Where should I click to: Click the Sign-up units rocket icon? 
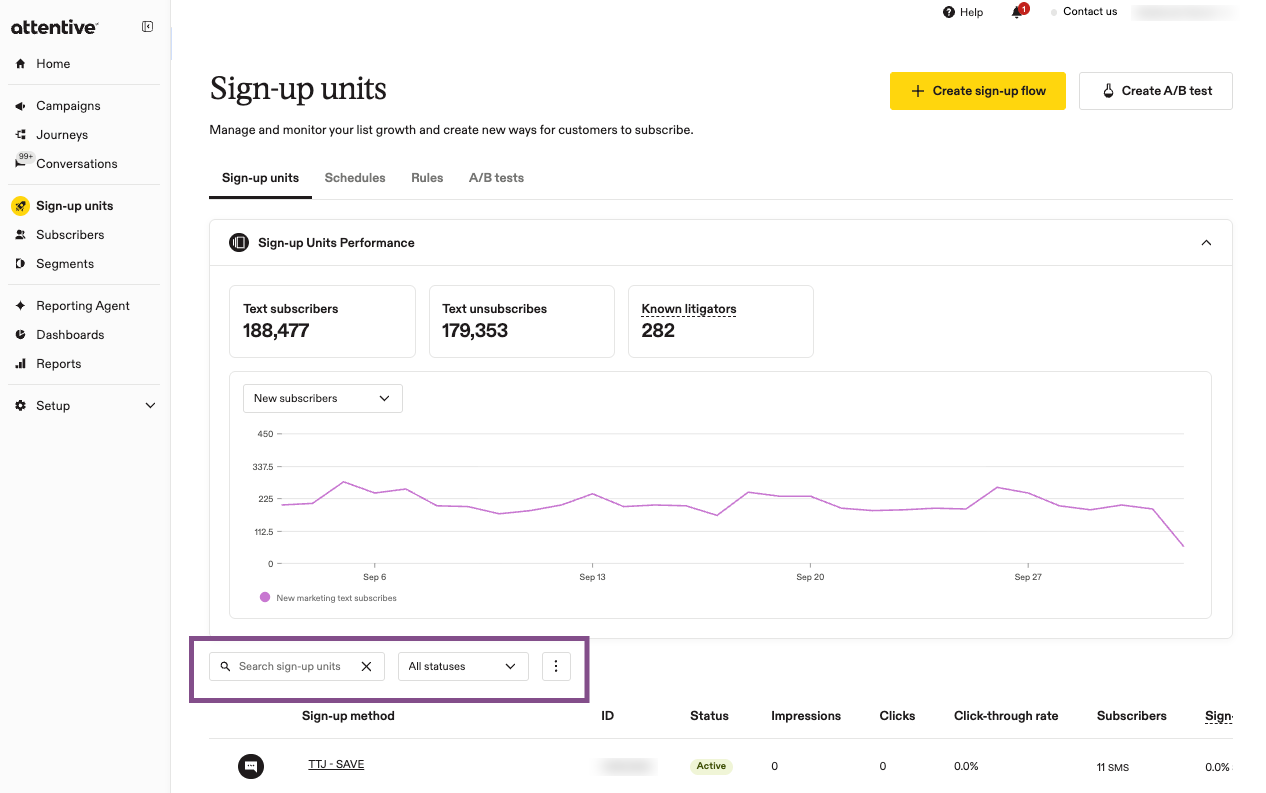click(x=20, y=206)
